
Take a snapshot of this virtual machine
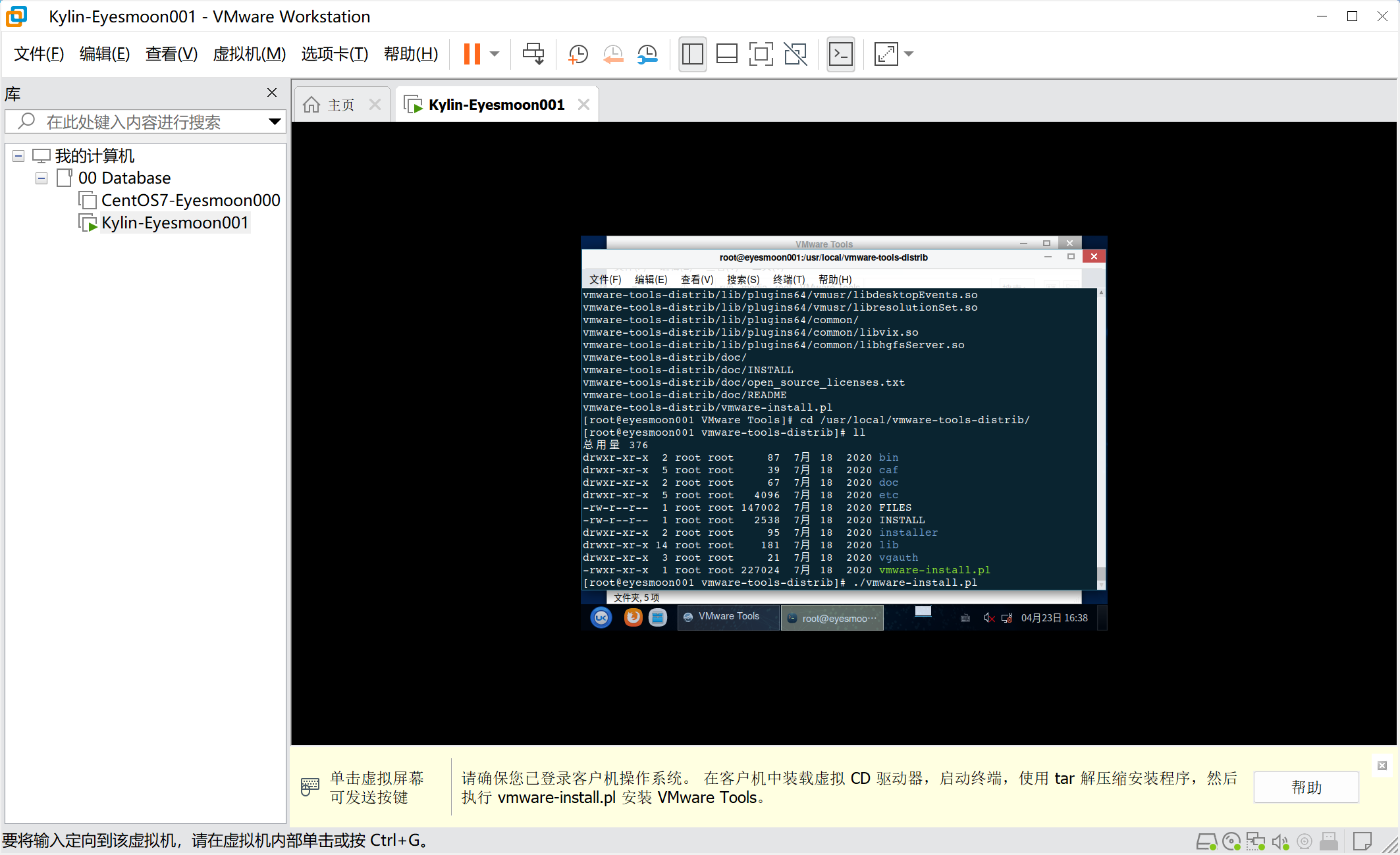click(x=578, y=54)
